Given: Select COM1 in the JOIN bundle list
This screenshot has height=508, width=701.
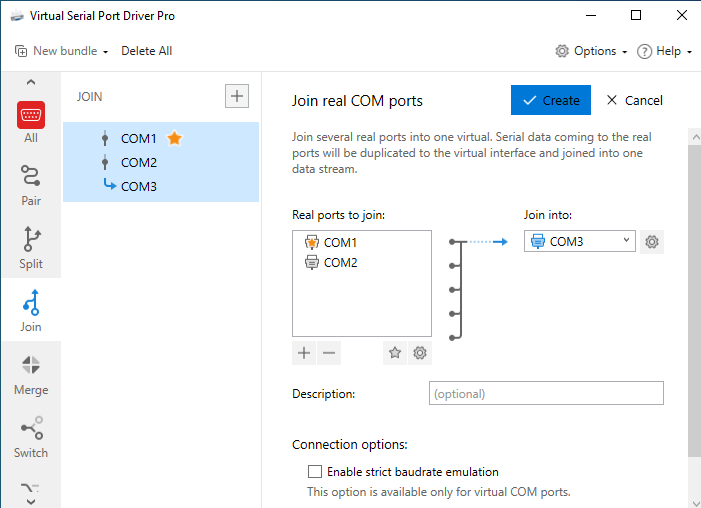Looking at the screenshot, I should click(138, 139).
